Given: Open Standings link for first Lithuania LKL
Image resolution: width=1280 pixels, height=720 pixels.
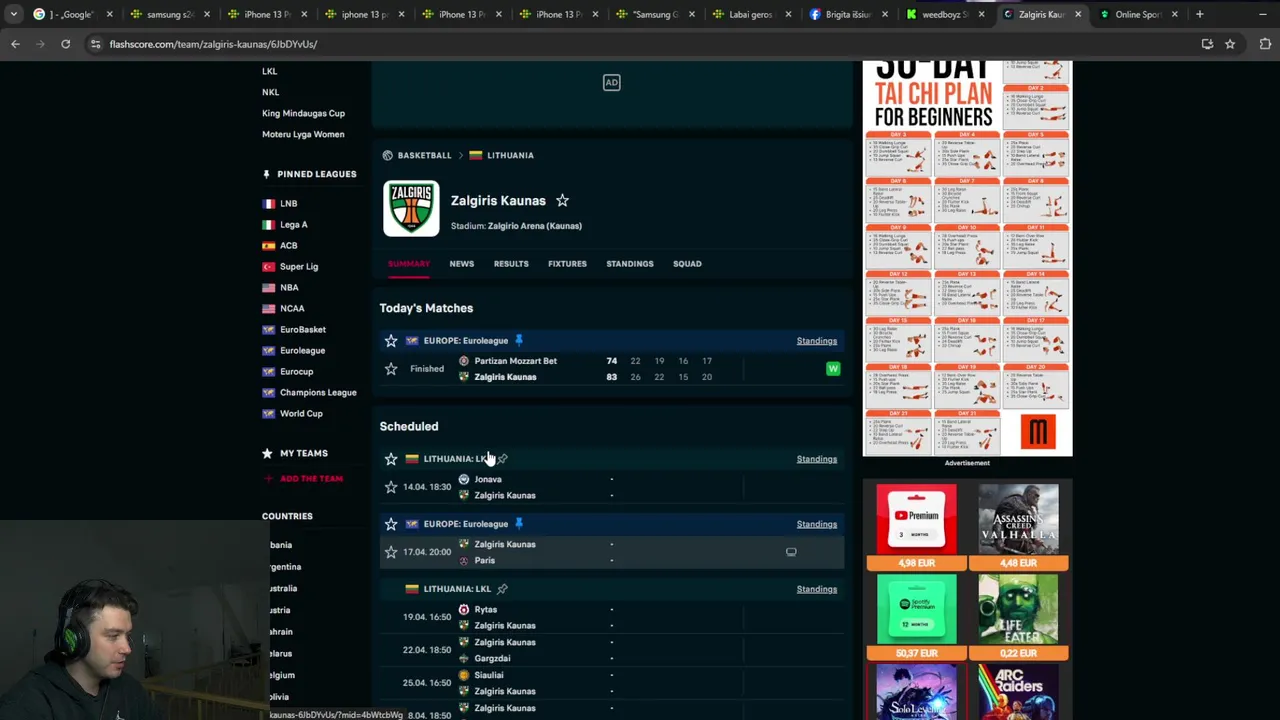Looking at the screenshot, I should [817, 459].
